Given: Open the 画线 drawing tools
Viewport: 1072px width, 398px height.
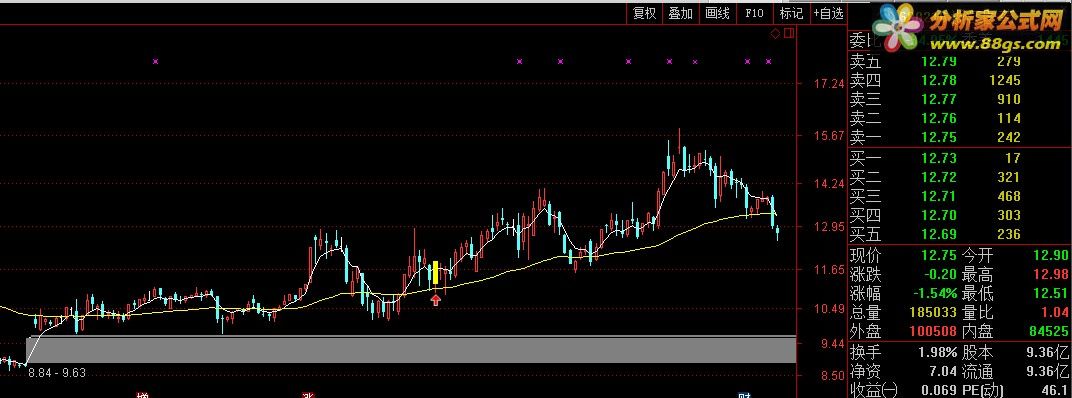Looking at the screenshot, I should [x=717, y=13].
